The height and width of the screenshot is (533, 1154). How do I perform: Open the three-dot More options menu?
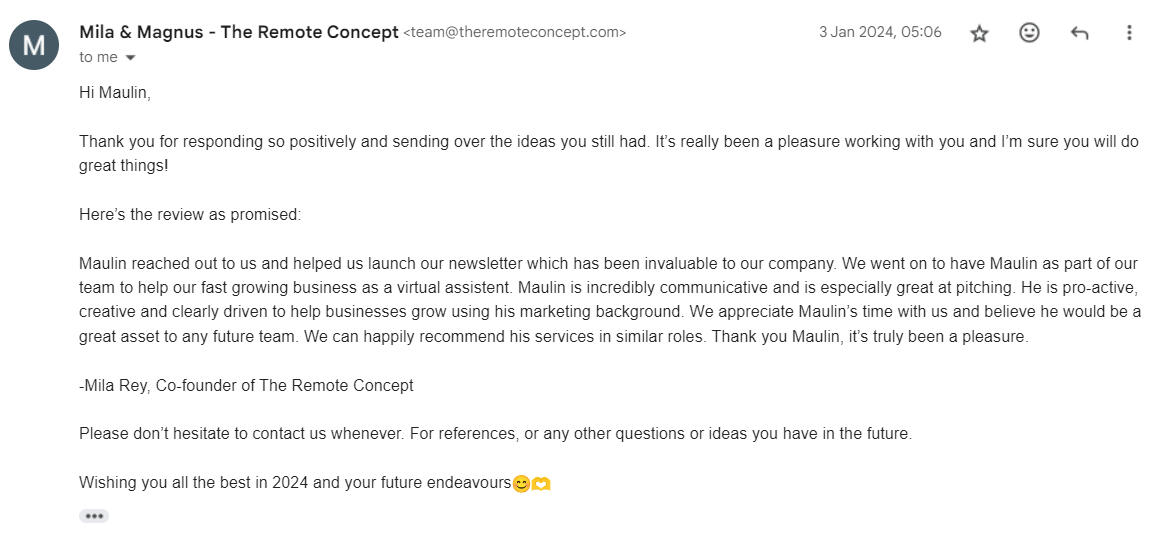(x=1129, y=33)
